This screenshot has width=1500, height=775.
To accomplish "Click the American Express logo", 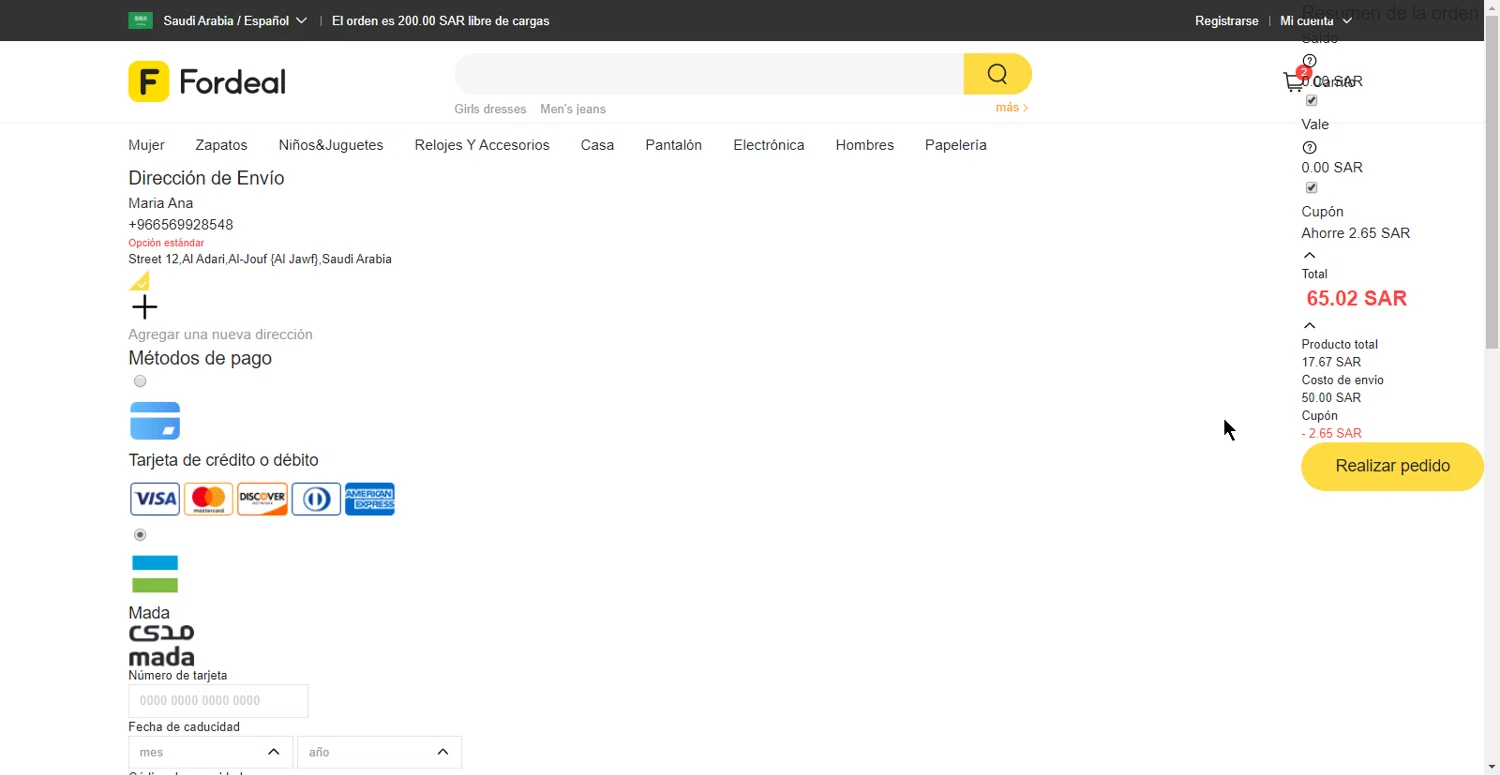I will point(370,499).
